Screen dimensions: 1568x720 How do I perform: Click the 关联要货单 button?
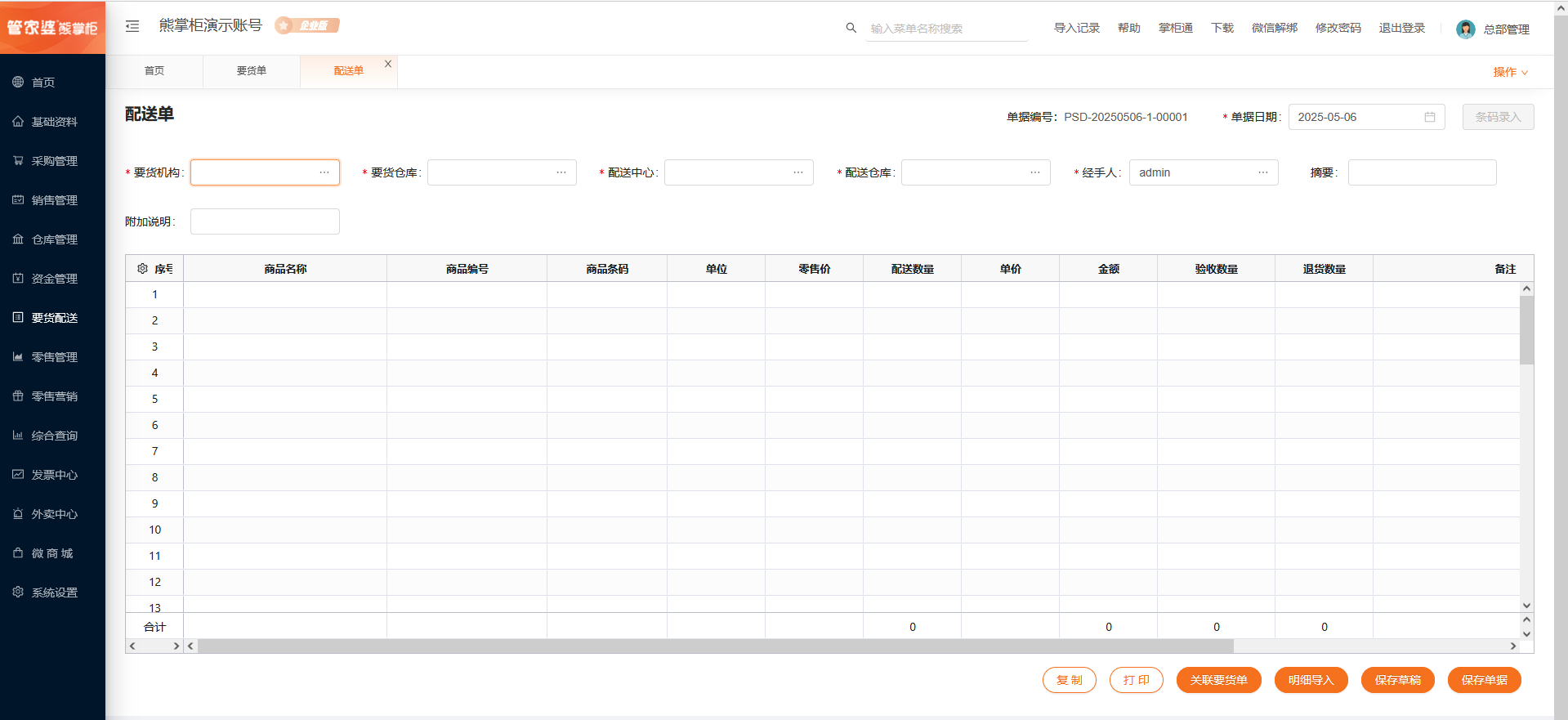(1219, 680)
